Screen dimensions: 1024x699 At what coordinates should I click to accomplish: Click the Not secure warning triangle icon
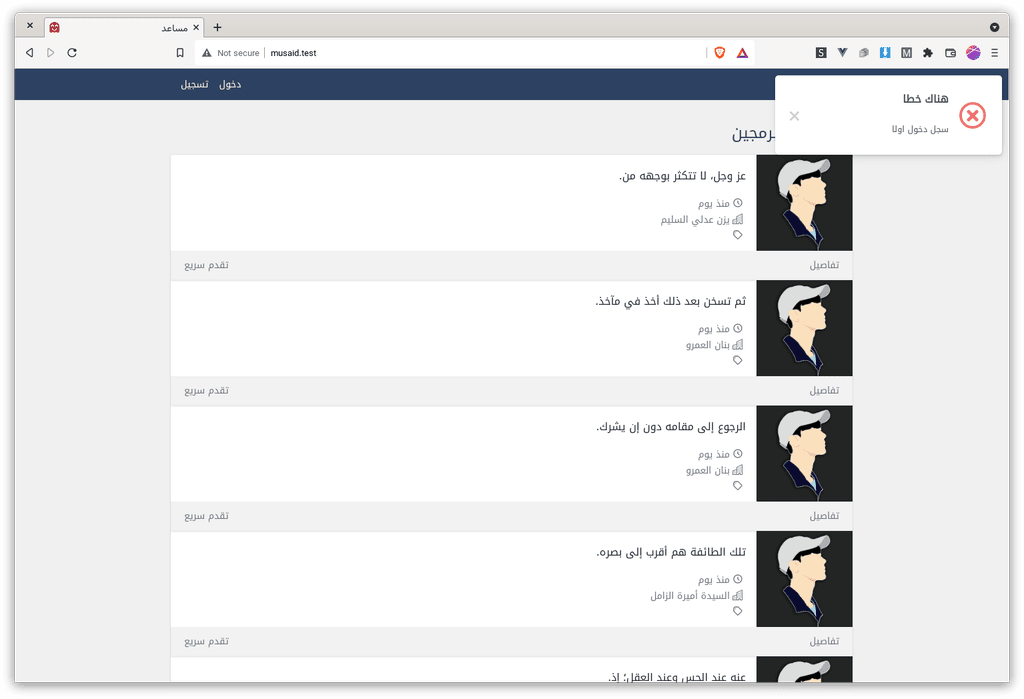point(206,53)
